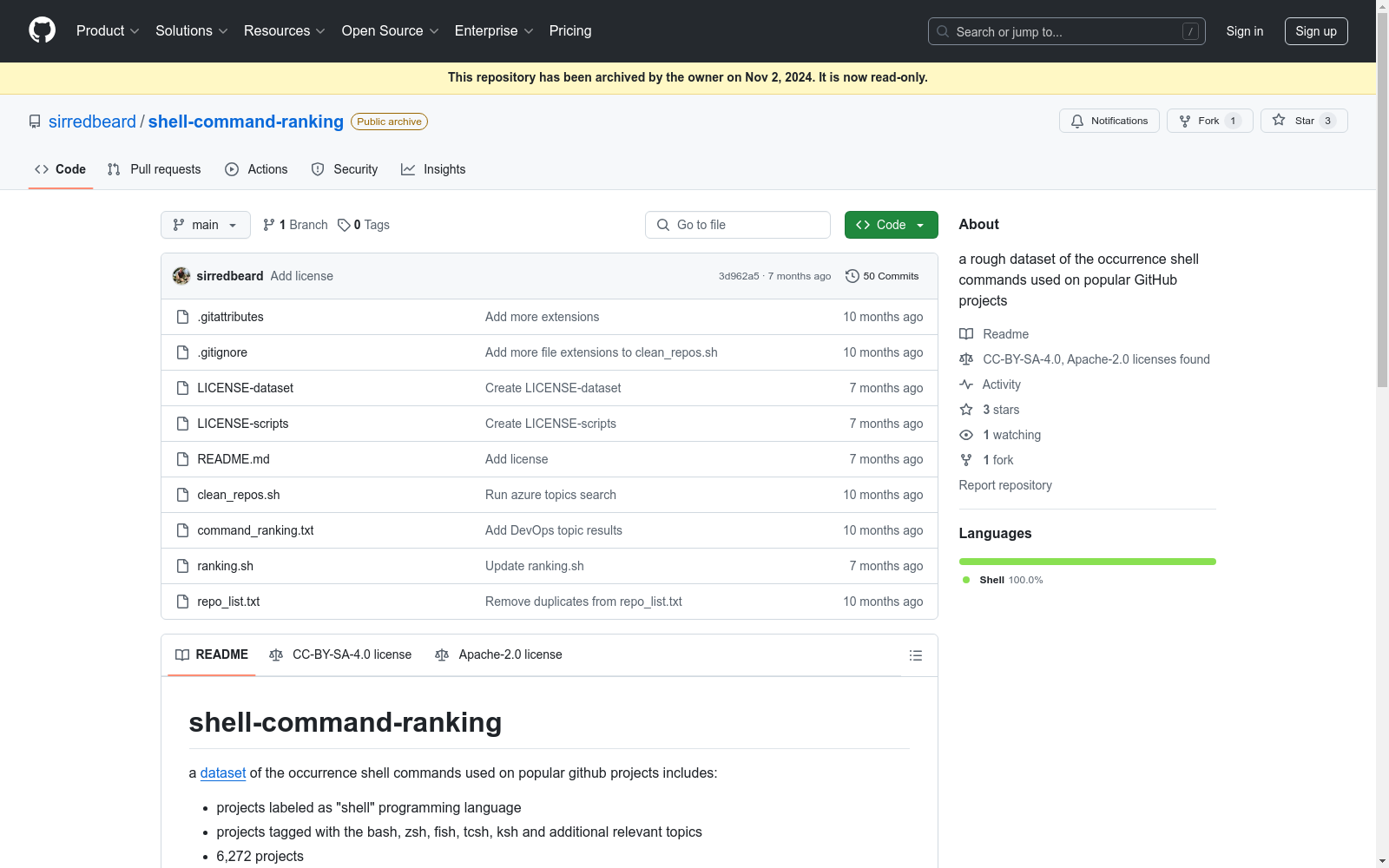1389x868 pixels.
Task: Click the dataset link in README
Action: [223, 773]
